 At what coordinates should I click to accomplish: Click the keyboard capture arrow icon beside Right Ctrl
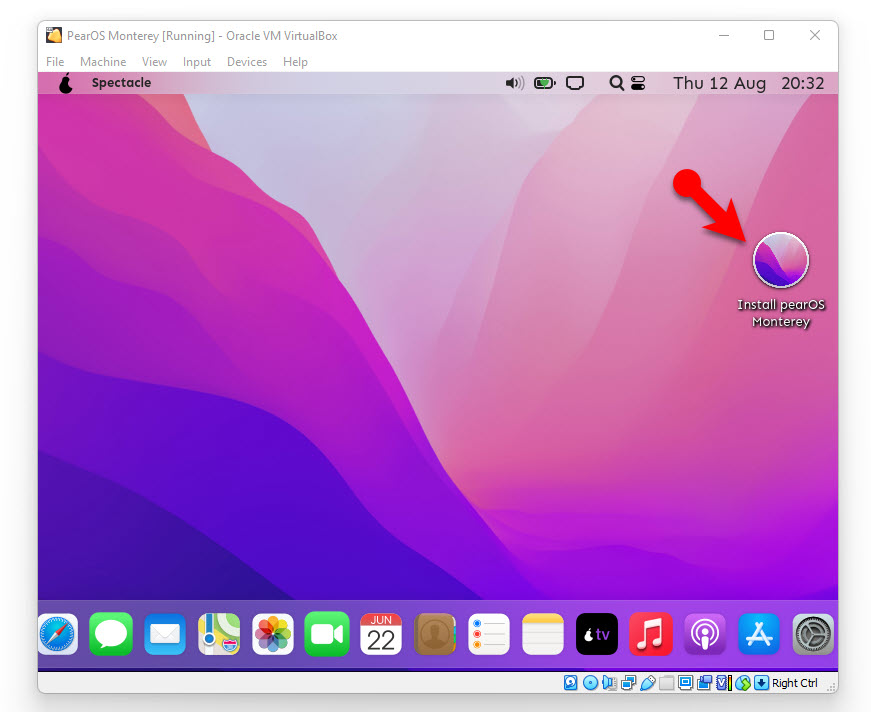coord(762,683)
